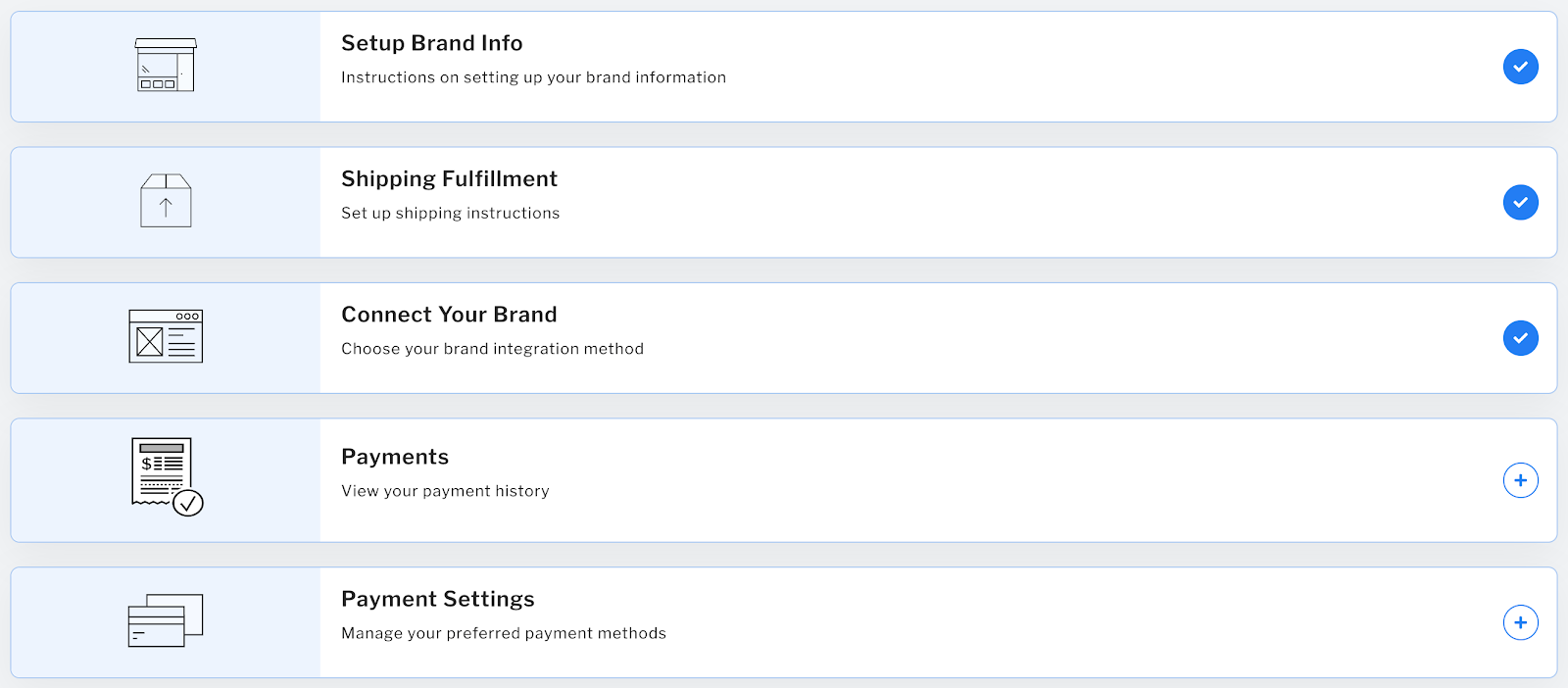This screenshot has height=688, width=1568.
Task: Toggle the completed check for Setup Brand Info
Action: tap(1520, 67)
